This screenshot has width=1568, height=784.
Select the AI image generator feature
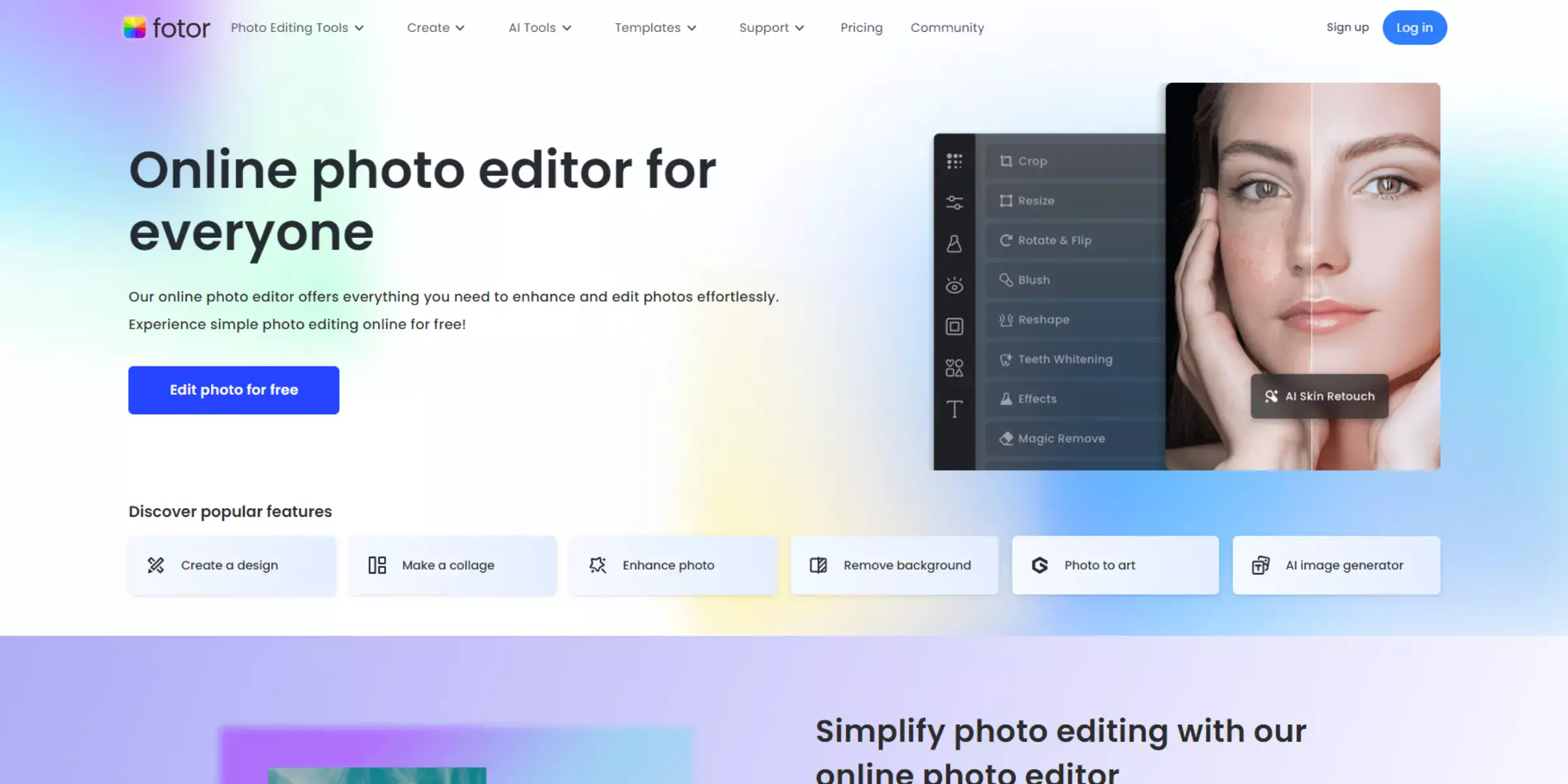(1336, 565)
